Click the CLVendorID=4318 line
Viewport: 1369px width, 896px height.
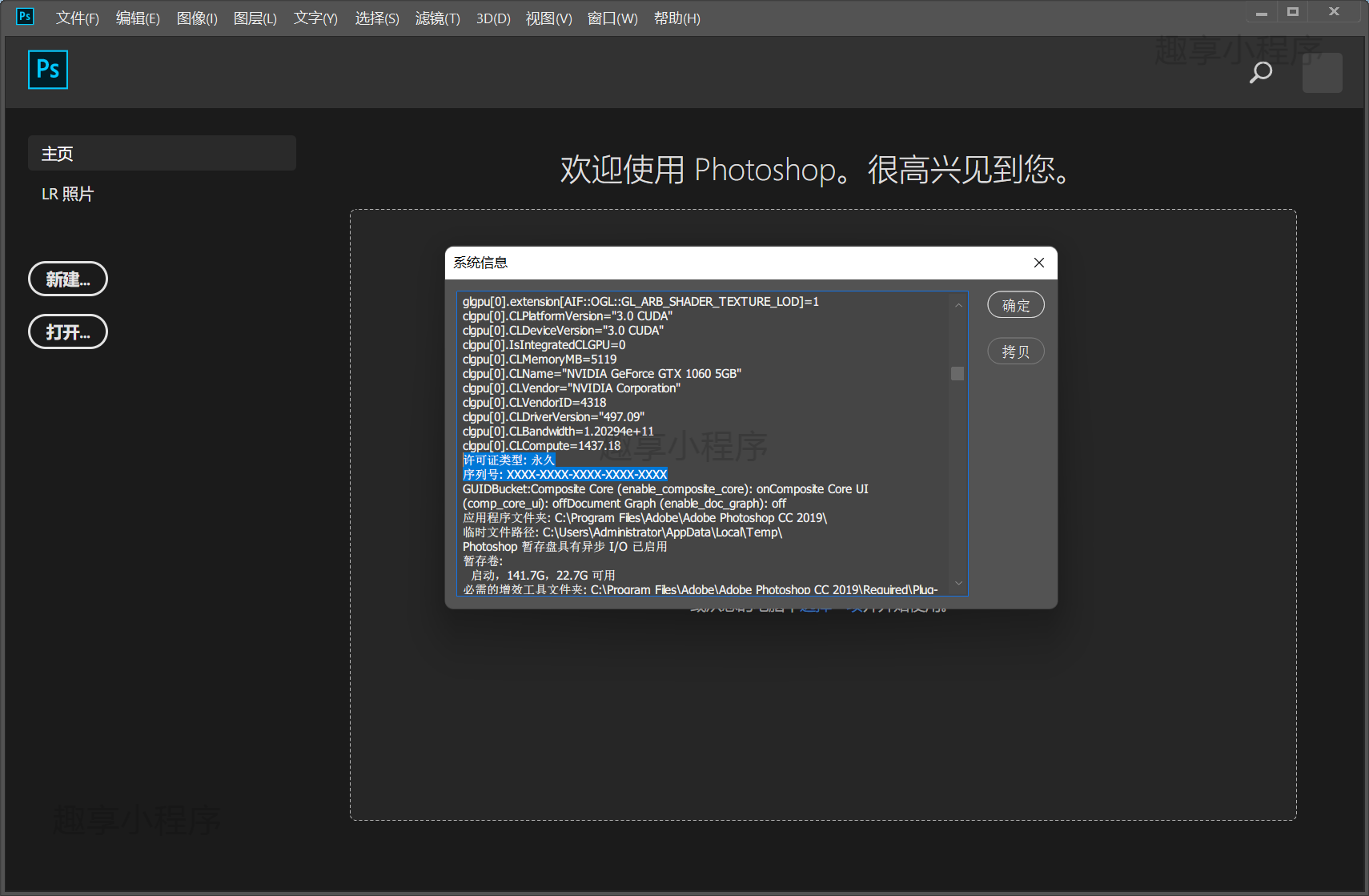[534, 402]
